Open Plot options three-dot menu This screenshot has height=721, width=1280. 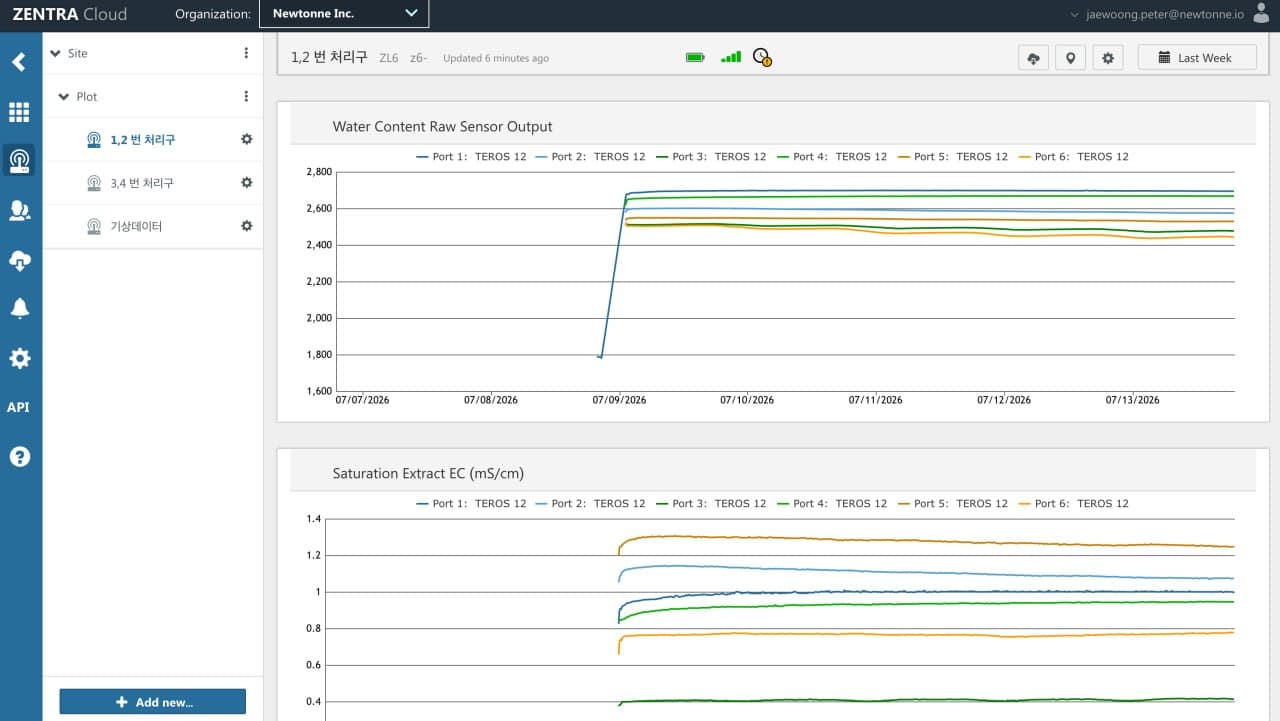[246, 97]
